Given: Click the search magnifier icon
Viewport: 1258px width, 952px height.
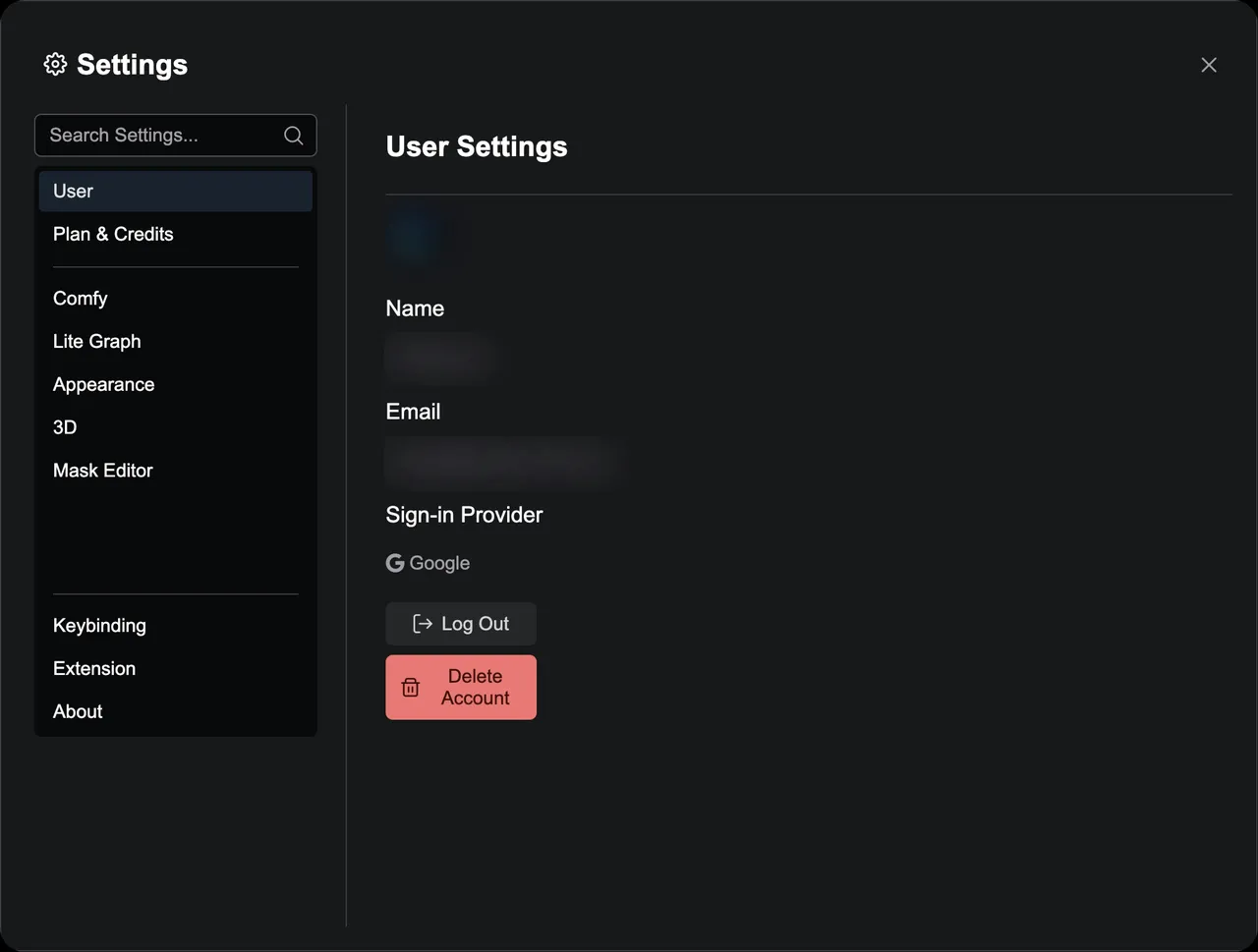Looking at the screenshot, I should coord(293,136).
